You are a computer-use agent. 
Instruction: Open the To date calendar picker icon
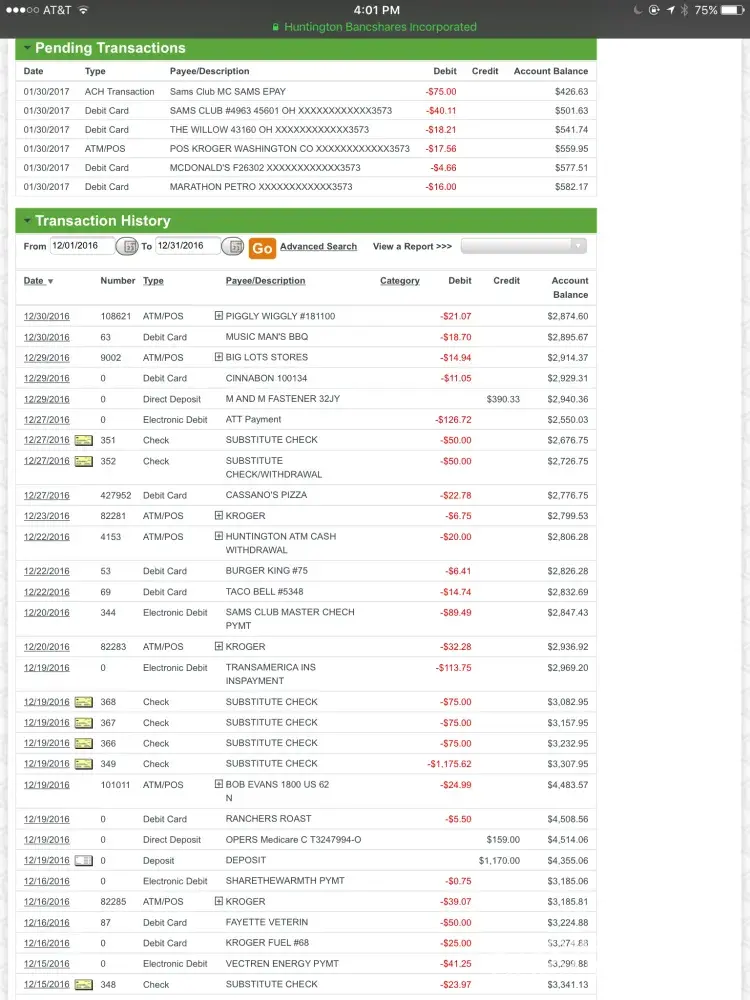(233, 246)
